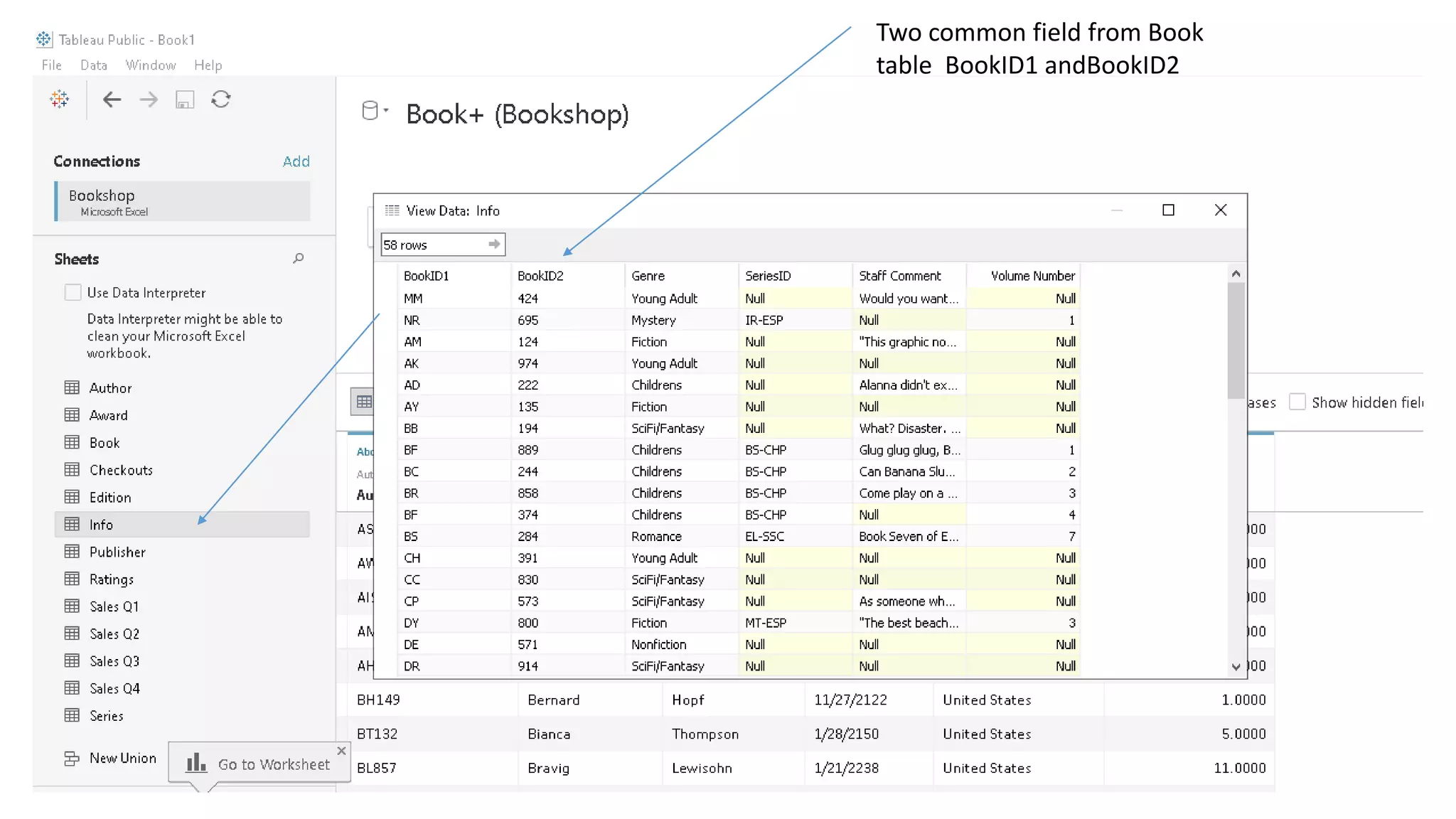Viewport: 1456px width, 819px height.
Task: Select the Checkouts sheet
Action: tap(121, 470)
